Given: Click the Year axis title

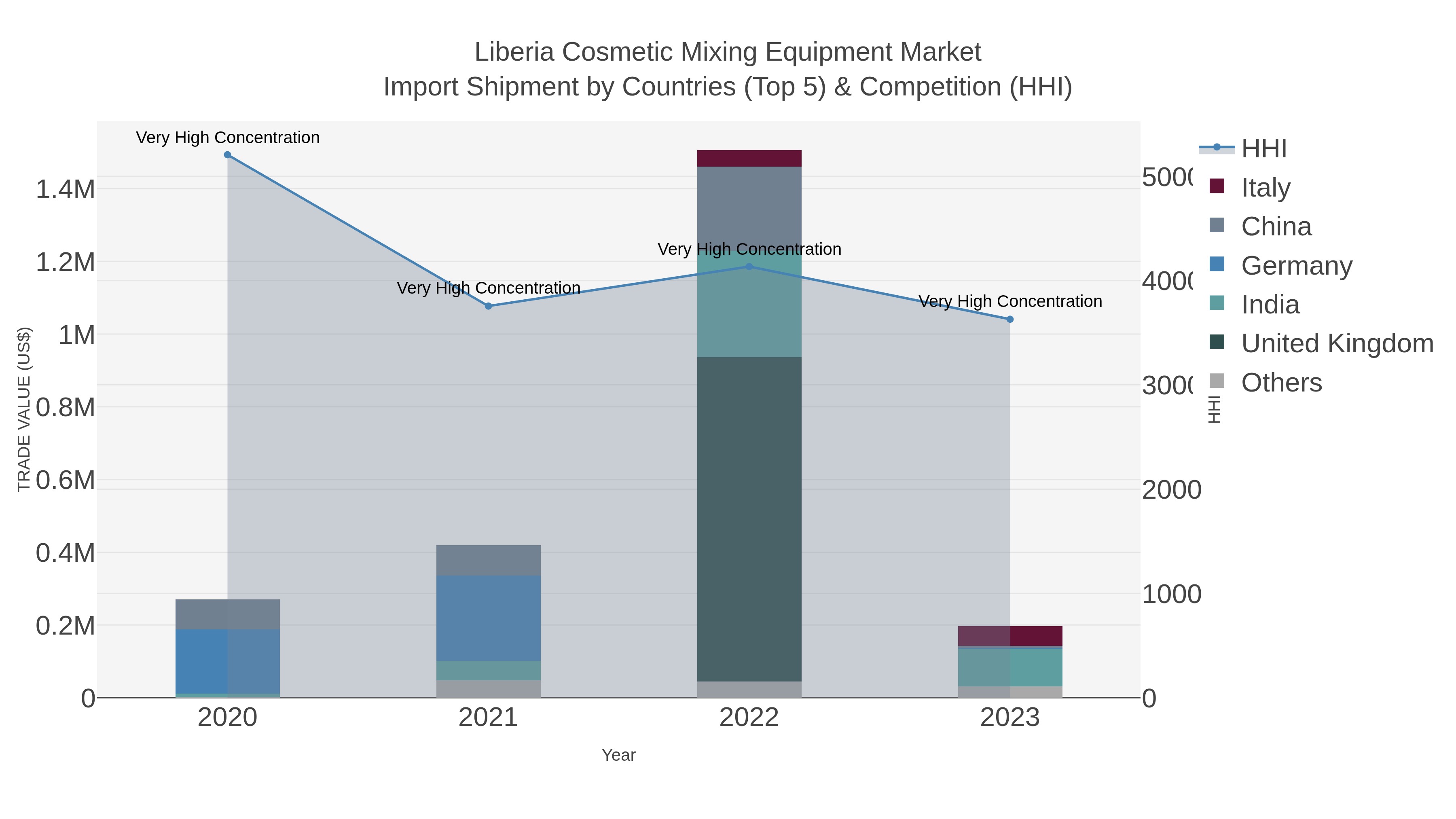Looking at the screenshot, I should click(618, 755).
